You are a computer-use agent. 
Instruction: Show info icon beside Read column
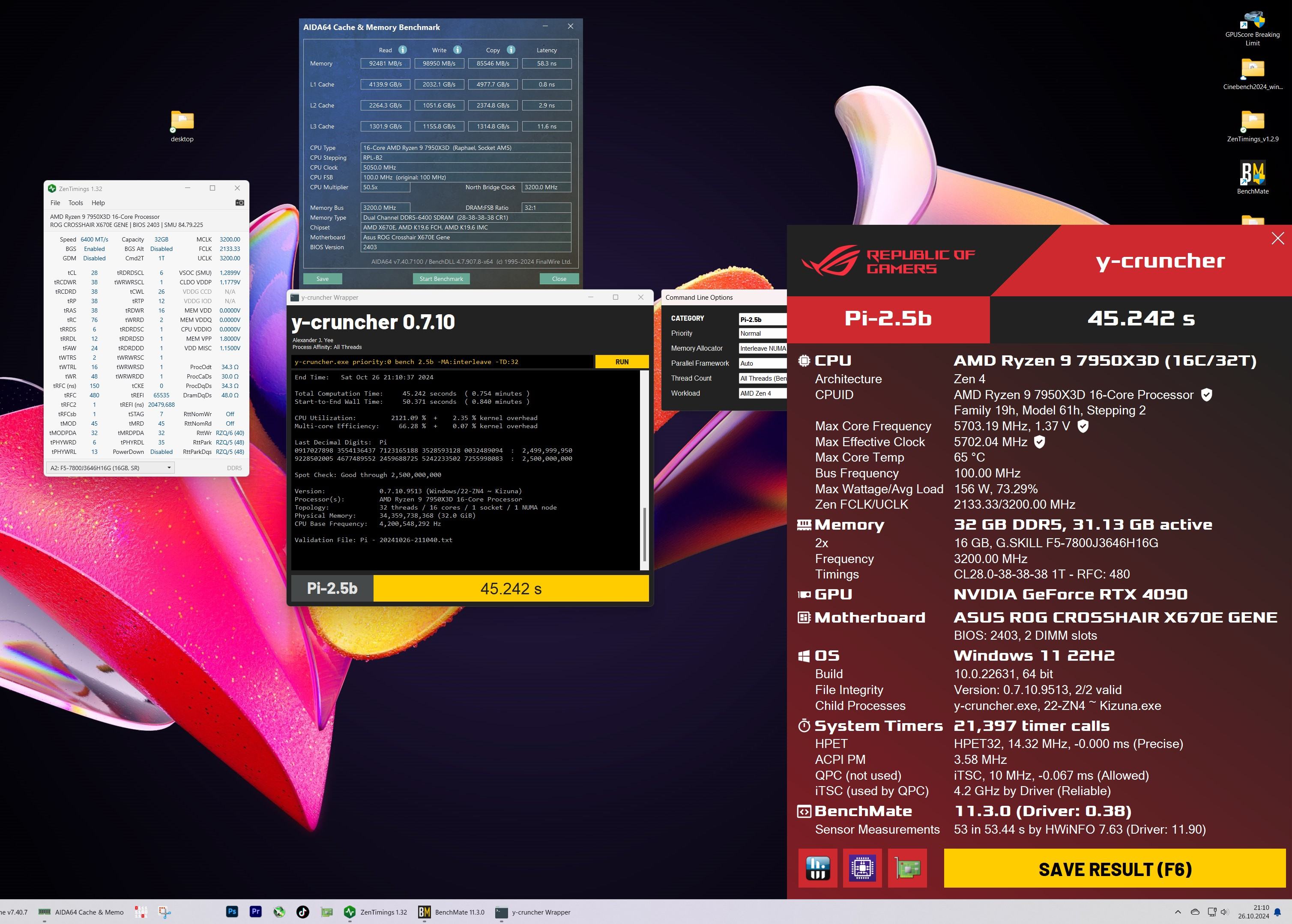(402, 50)
